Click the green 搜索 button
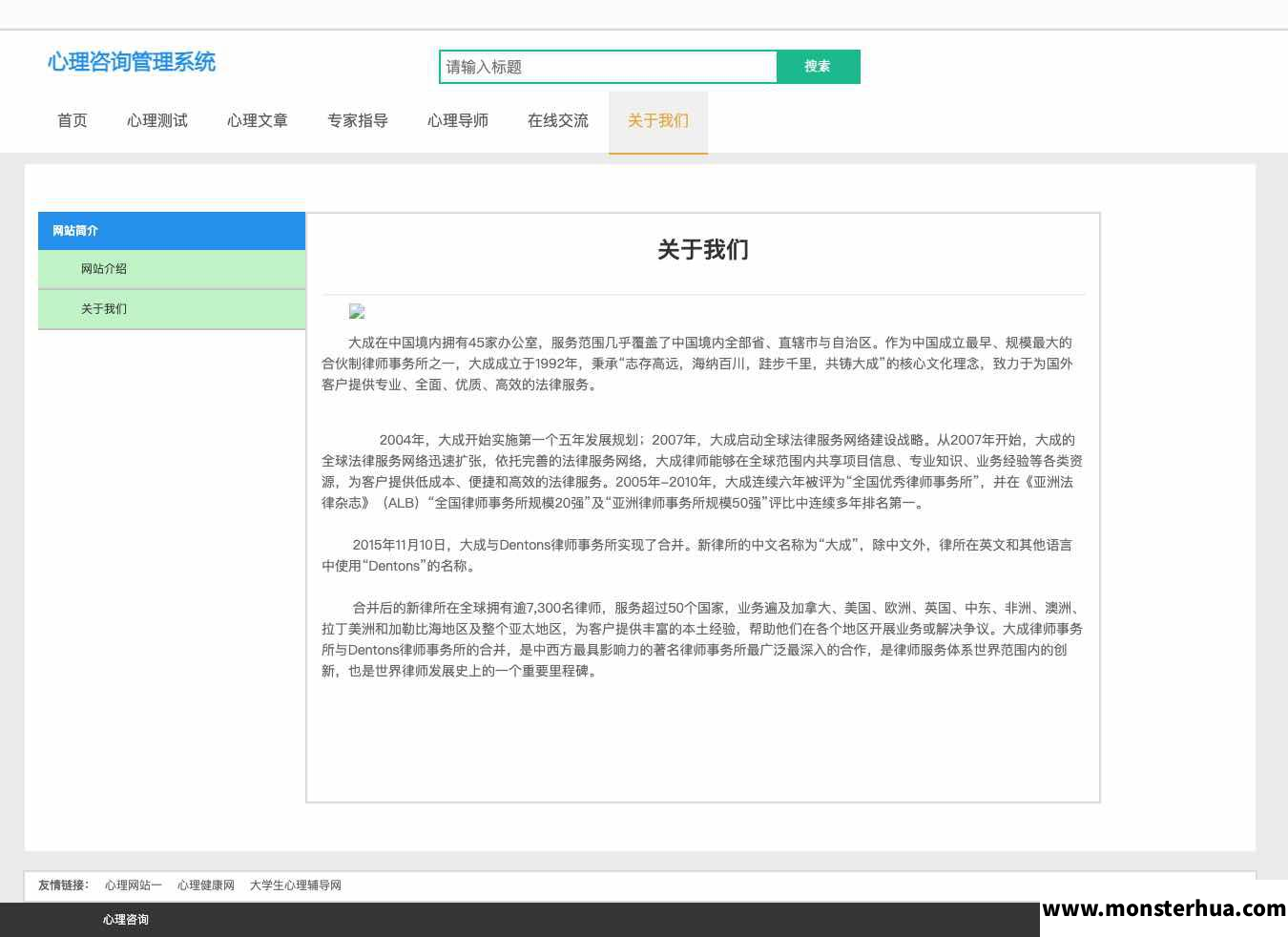1288x937 pixels. click(x=818, y=67)
